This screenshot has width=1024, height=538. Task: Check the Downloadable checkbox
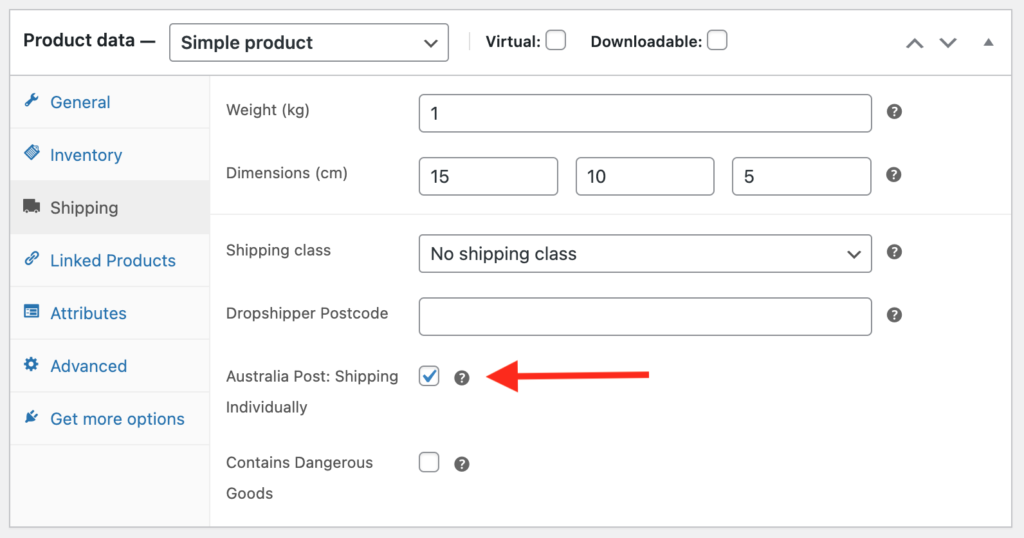[717, 40]
